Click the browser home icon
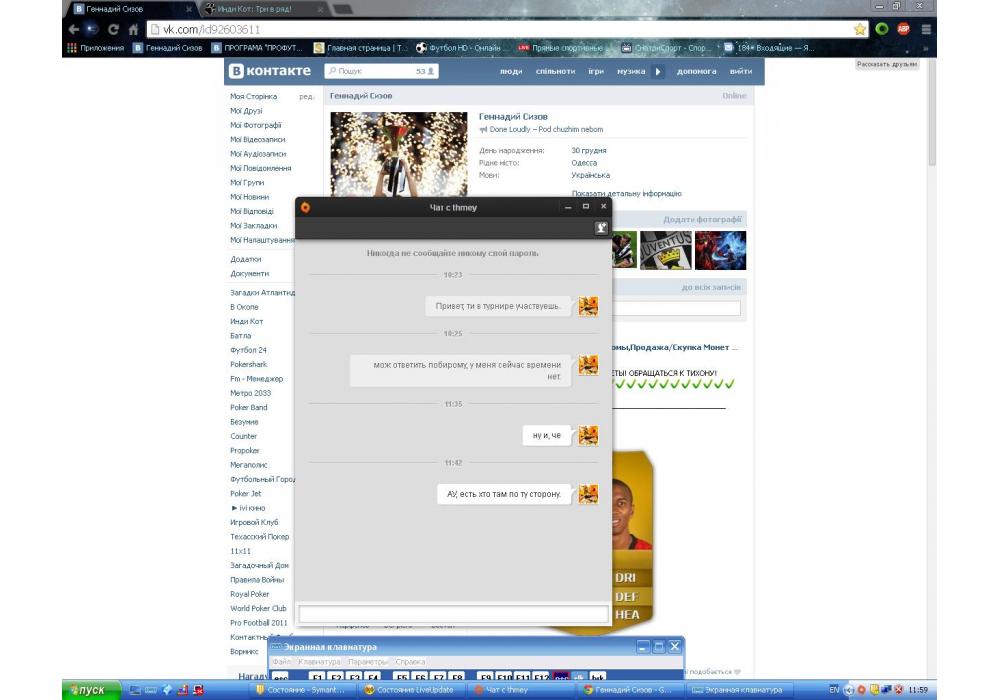This screenshot has height=700, width=1000. [x=133, y=30]
